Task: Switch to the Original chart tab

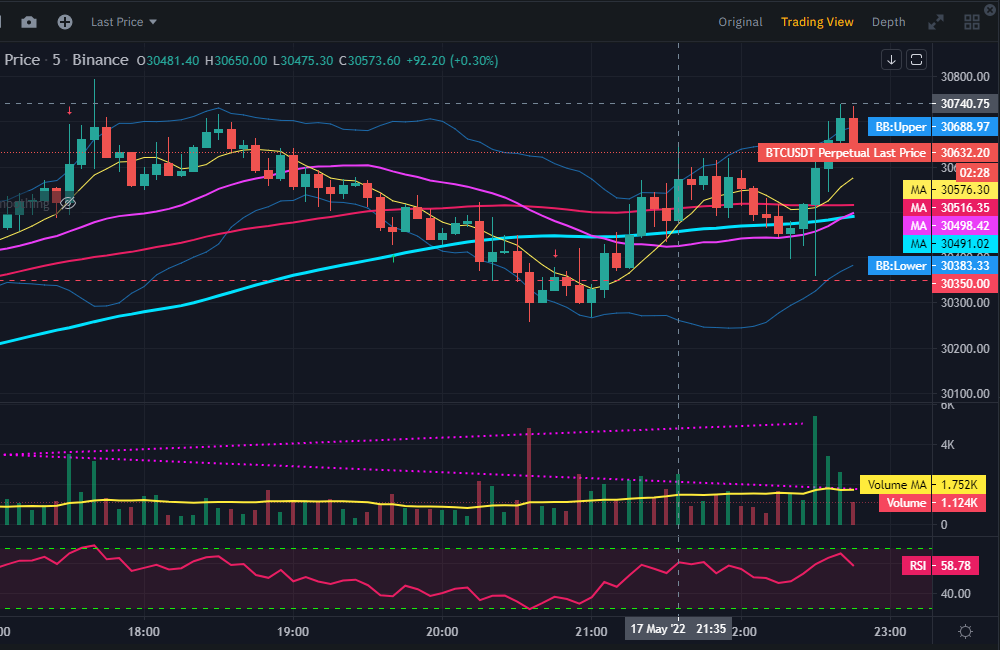Action: [x=740, y=22]
